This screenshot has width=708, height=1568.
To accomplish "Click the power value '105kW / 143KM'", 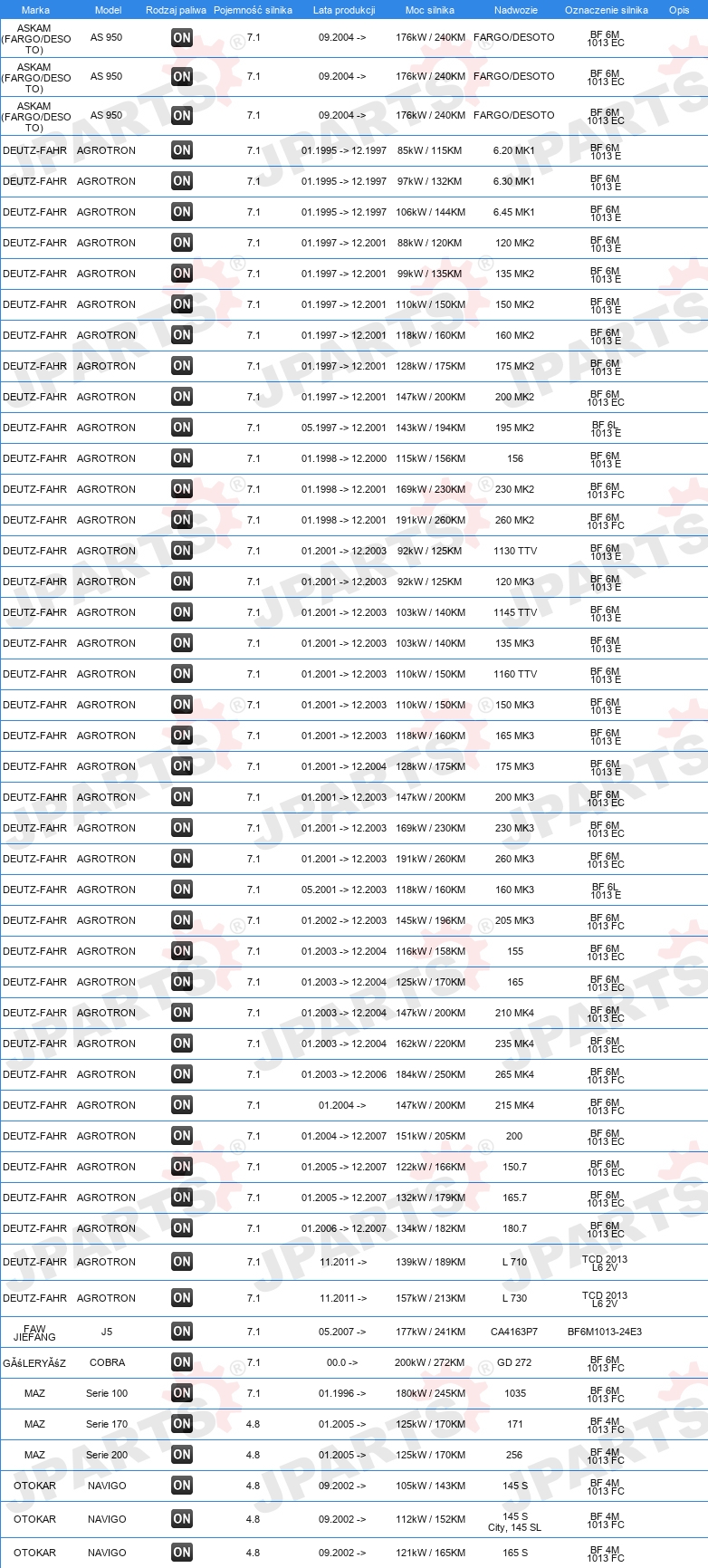I will pos(430,1486).
